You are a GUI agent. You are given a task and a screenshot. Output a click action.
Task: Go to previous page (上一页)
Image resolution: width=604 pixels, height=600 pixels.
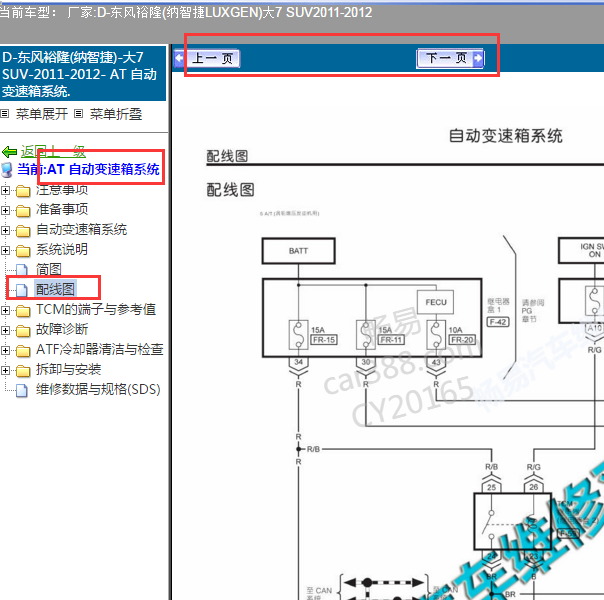pyautogui.click(x=207, y=59)
